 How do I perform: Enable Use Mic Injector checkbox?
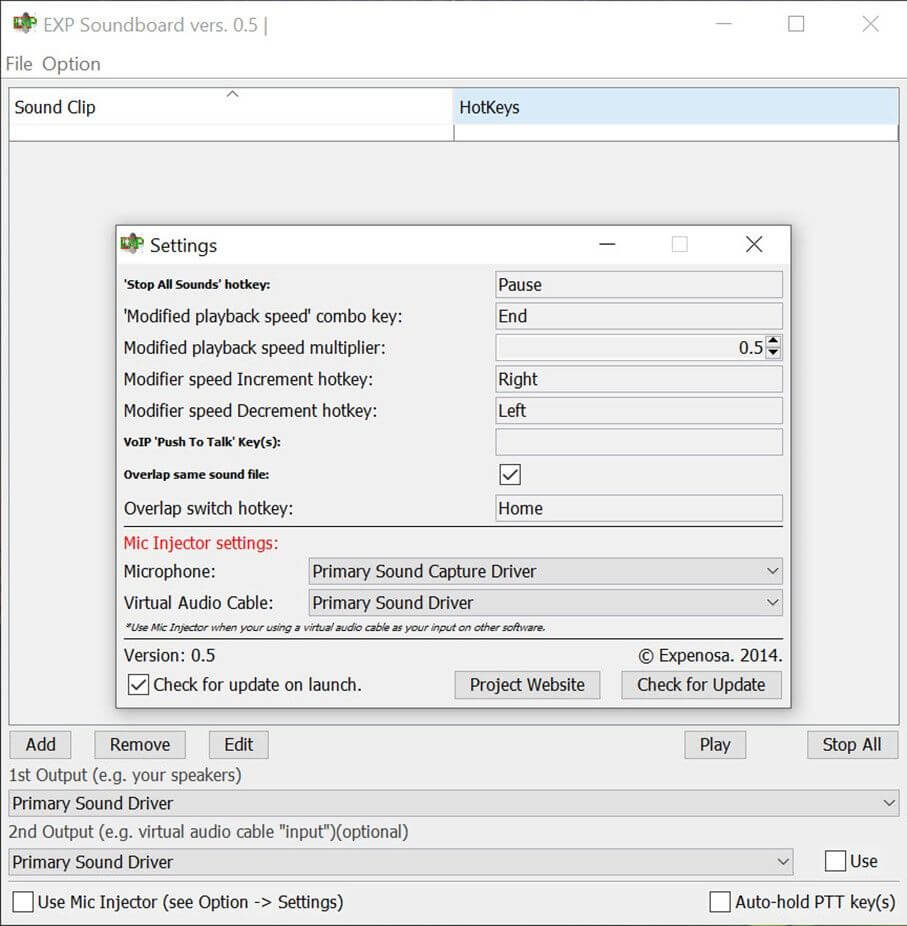point(23,902)
